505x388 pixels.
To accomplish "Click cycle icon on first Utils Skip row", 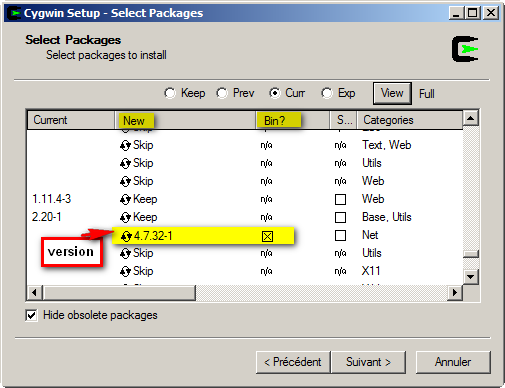I will coord(125,164).
